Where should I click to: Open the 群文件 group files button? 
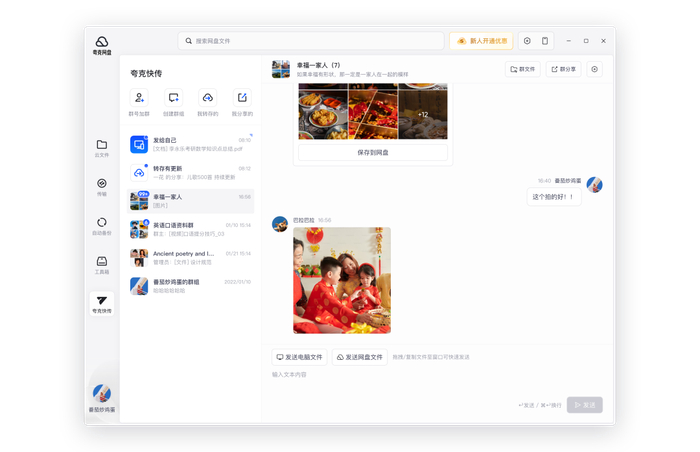[523, 69]
